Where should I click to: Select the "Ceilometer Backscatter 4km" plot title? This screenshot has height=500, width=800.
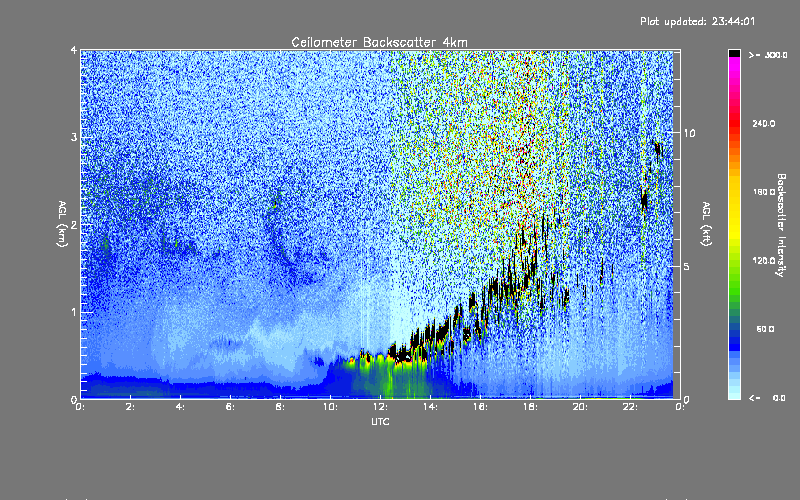point(379,42)
